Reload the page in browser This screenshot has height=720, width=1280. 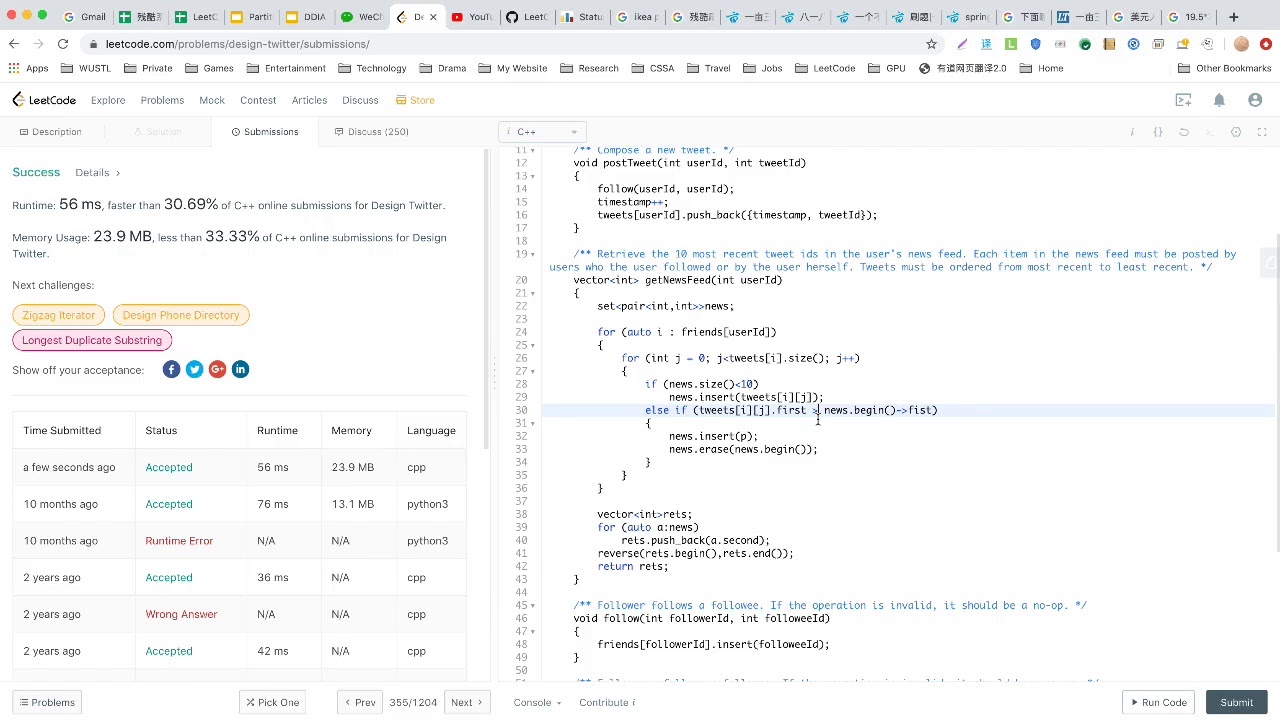(x=62, y=44)
